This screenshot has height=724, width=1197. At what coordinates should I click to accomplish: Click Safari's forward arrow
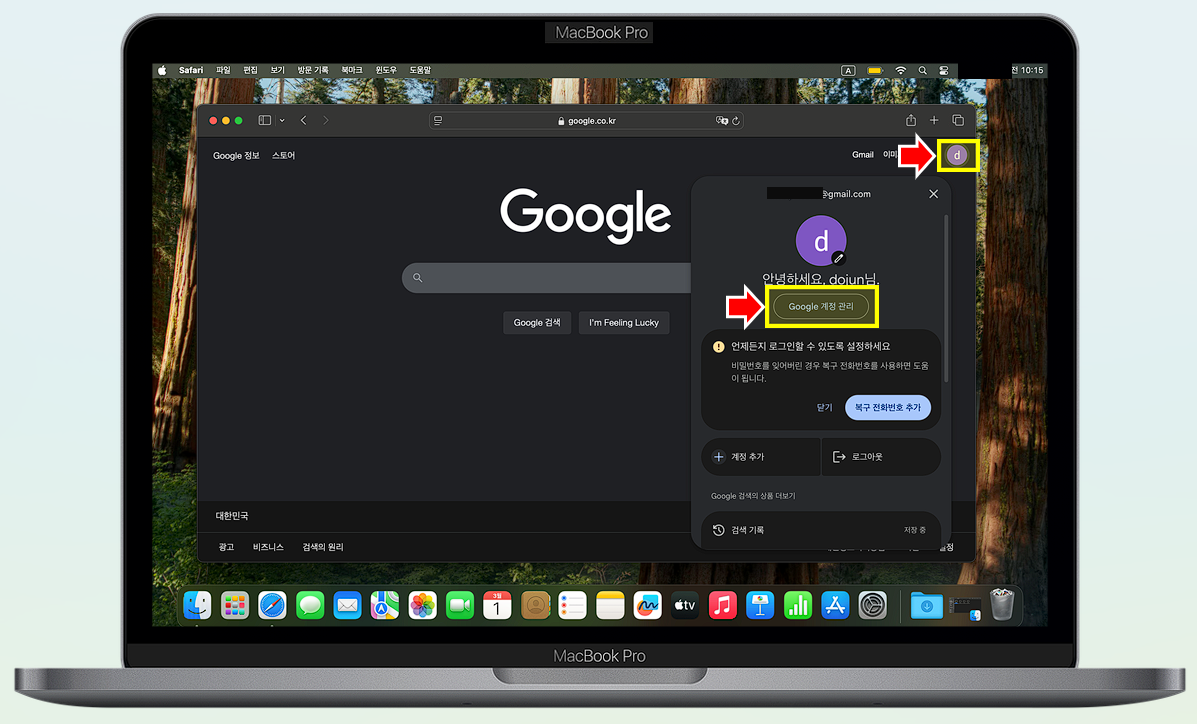[x=326, y=120]
